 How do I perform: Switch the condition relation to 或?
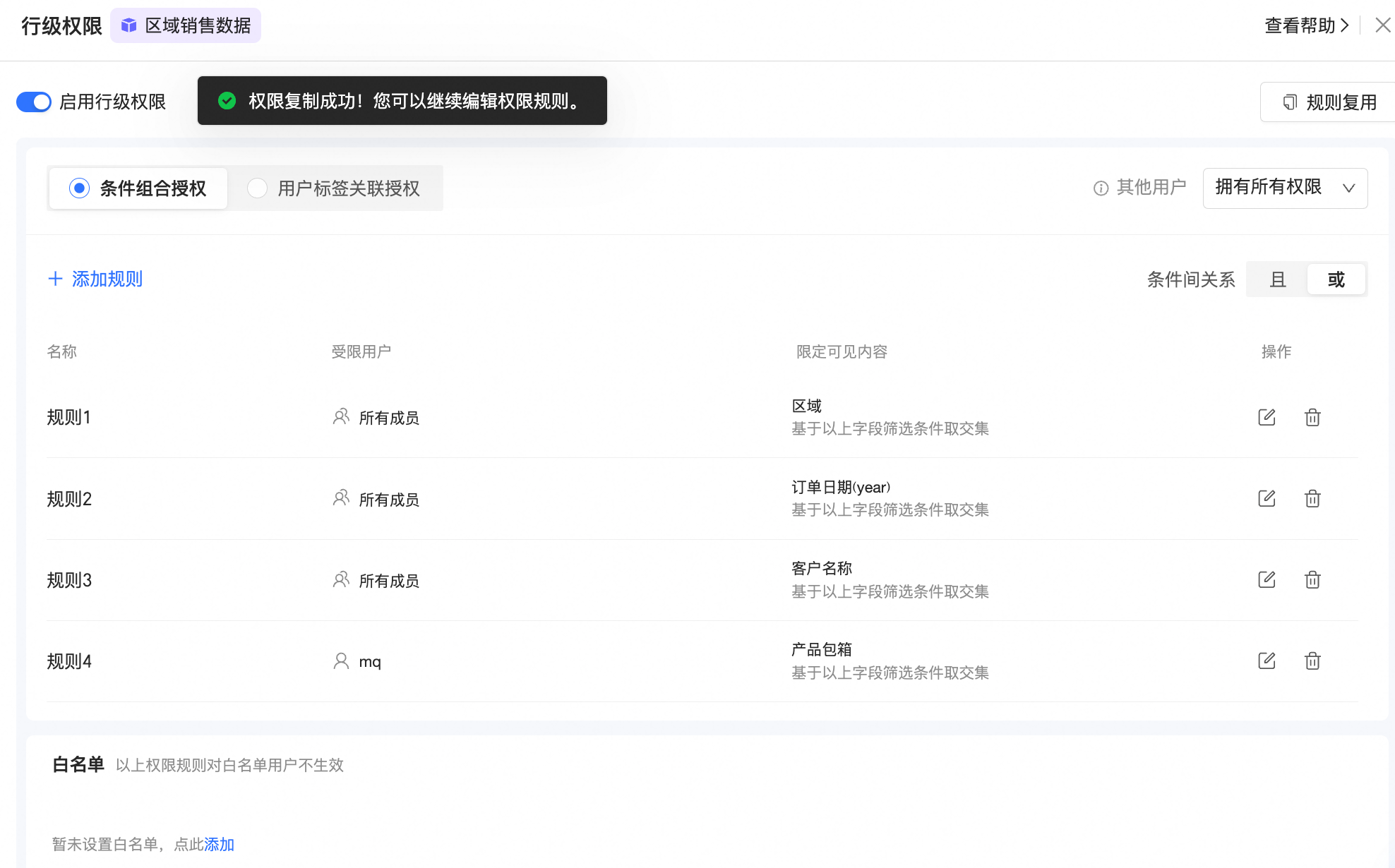pyautogui.click(x=1336, y=279)
